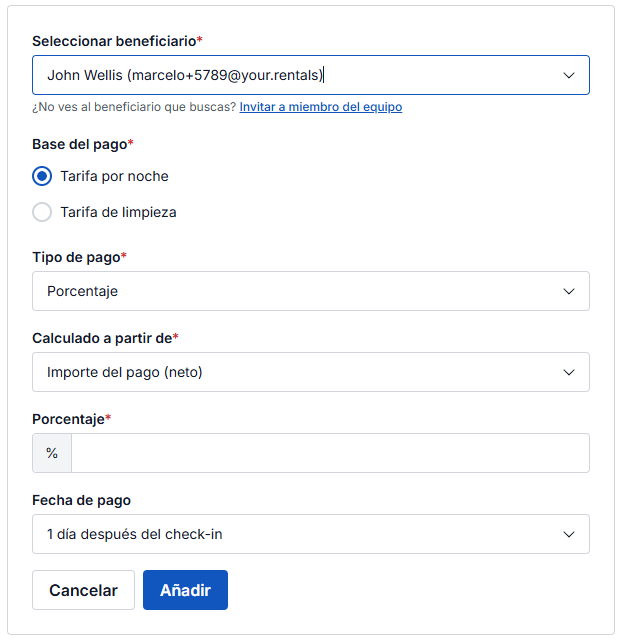Click the chevron arrow in the beneficiary selector
624x643 pixels.
point(569,75)
